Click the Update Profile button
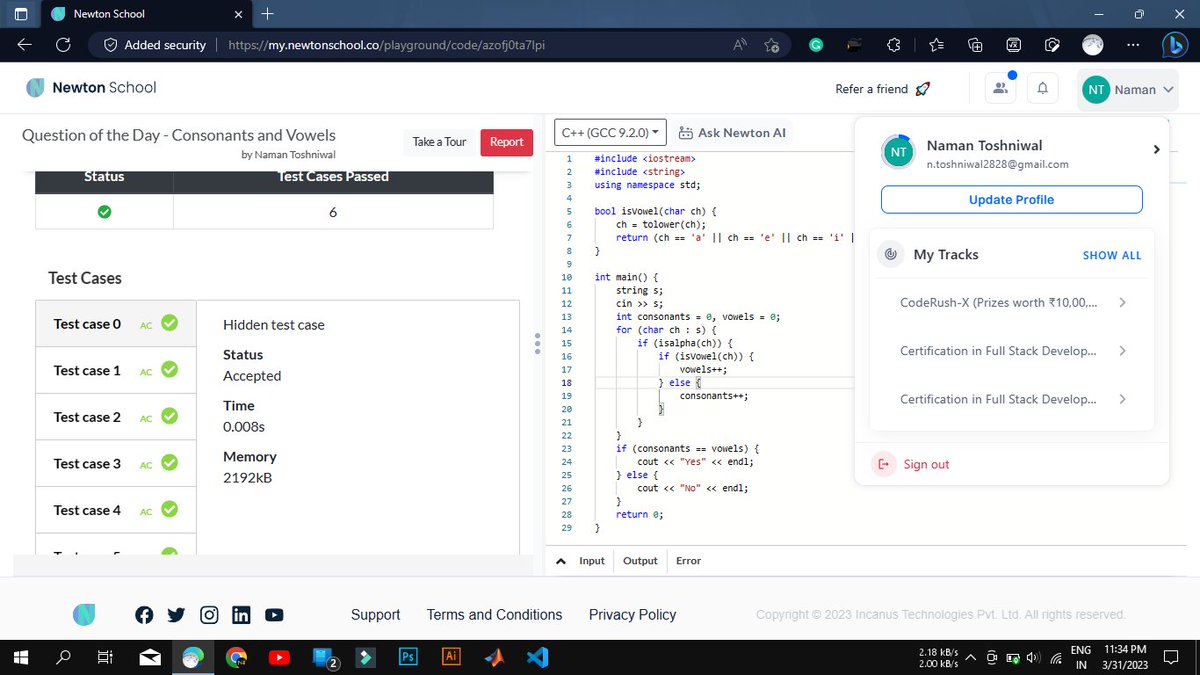 pos(1011,200)
